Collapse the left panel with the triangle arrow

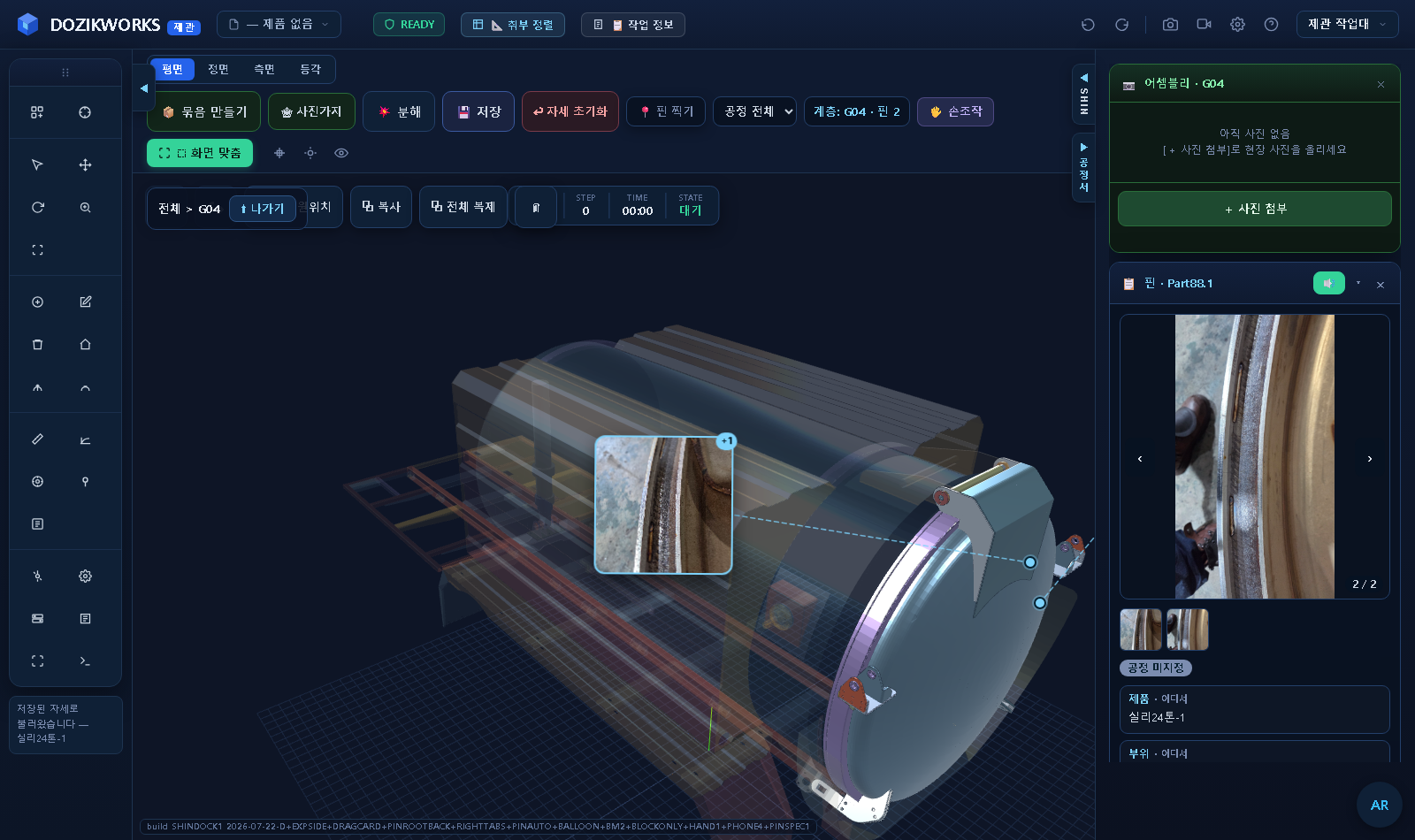[144, 88]
